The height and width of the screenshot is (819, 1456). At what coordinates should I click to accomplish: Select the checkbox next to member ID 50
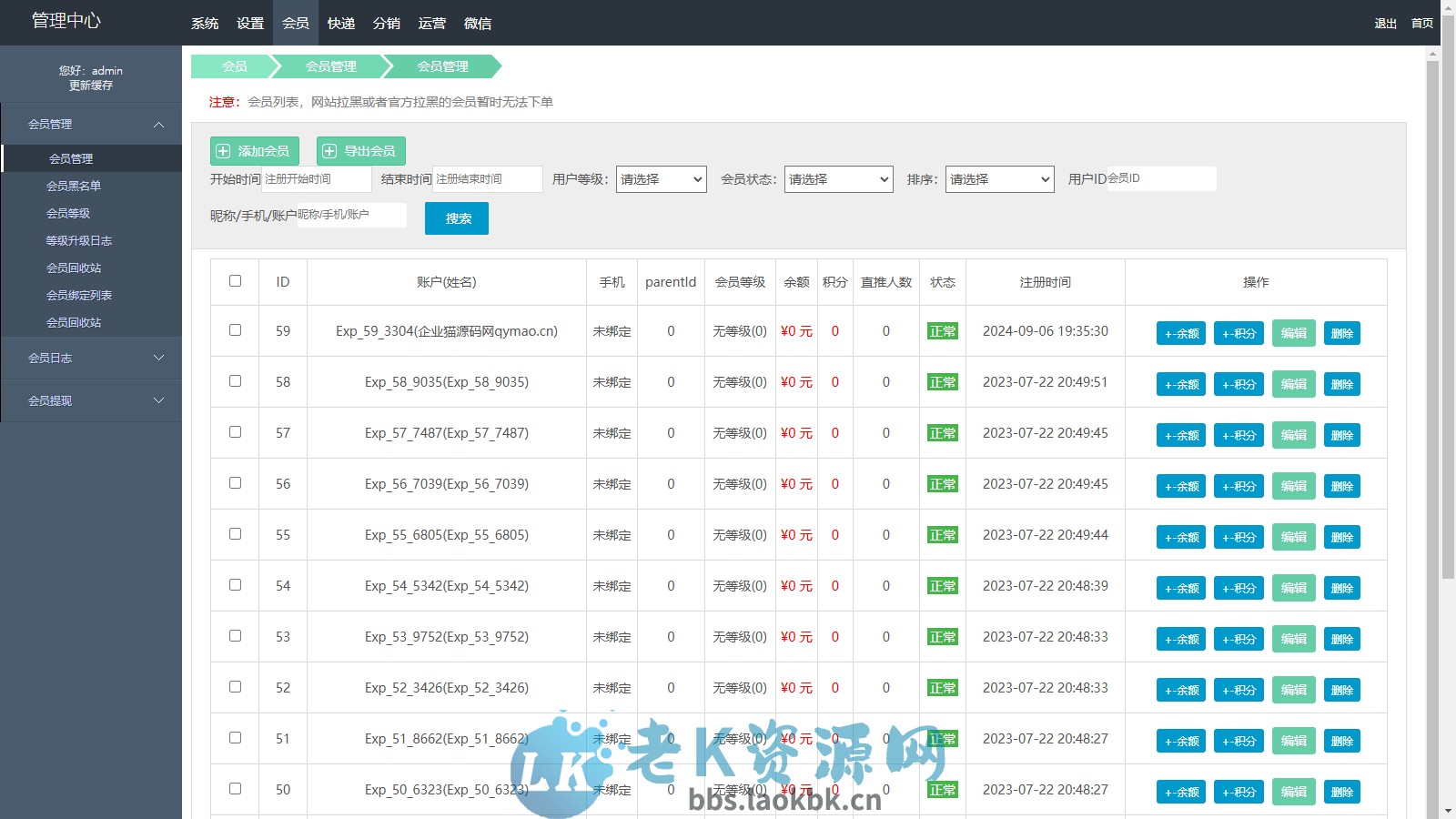pyautogui.click(x=235, y=790)
